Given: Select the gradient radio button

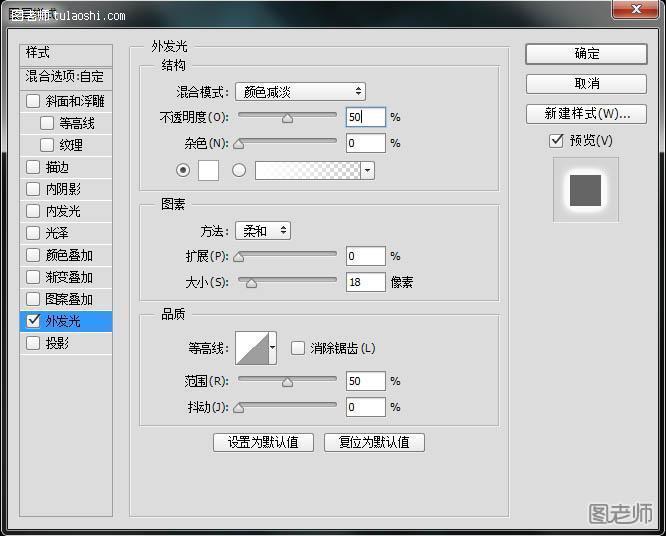Looking at the screenshot, I should point(239,170).
